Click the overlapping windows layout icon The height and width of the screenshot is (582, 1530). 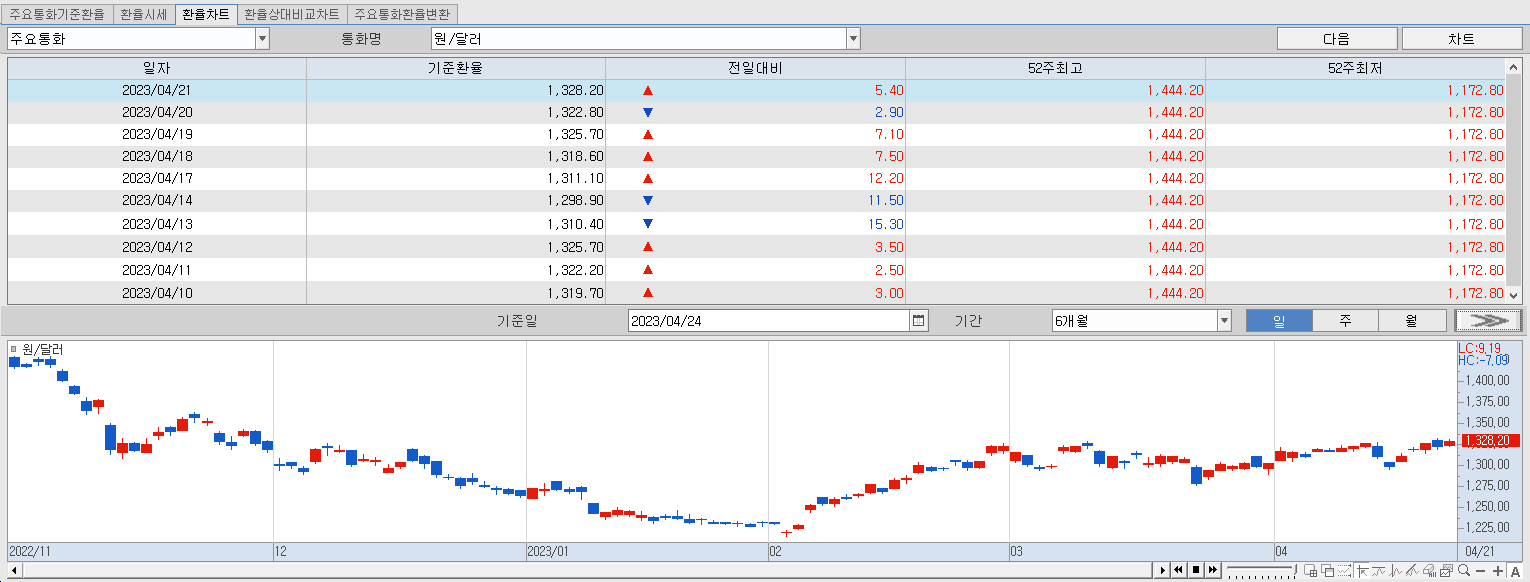click(1328, 571)
